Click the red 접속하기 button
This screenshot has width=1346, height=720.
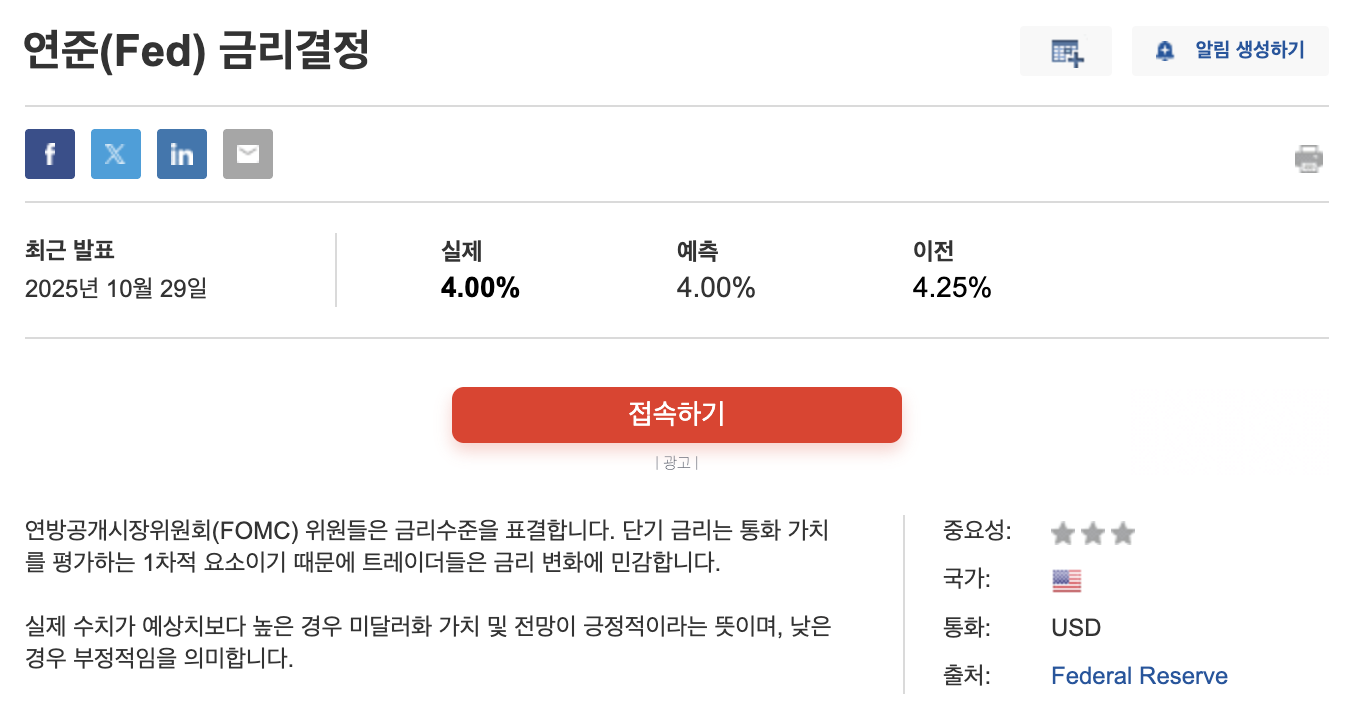[677, 414]
